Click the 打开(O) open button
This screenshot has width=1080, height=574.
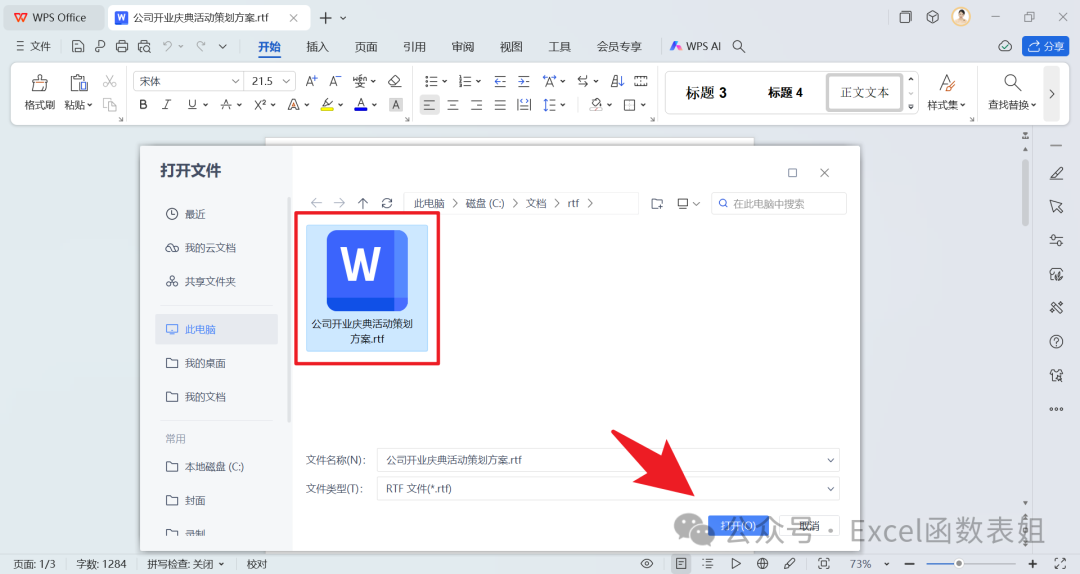tap(738, 526)
